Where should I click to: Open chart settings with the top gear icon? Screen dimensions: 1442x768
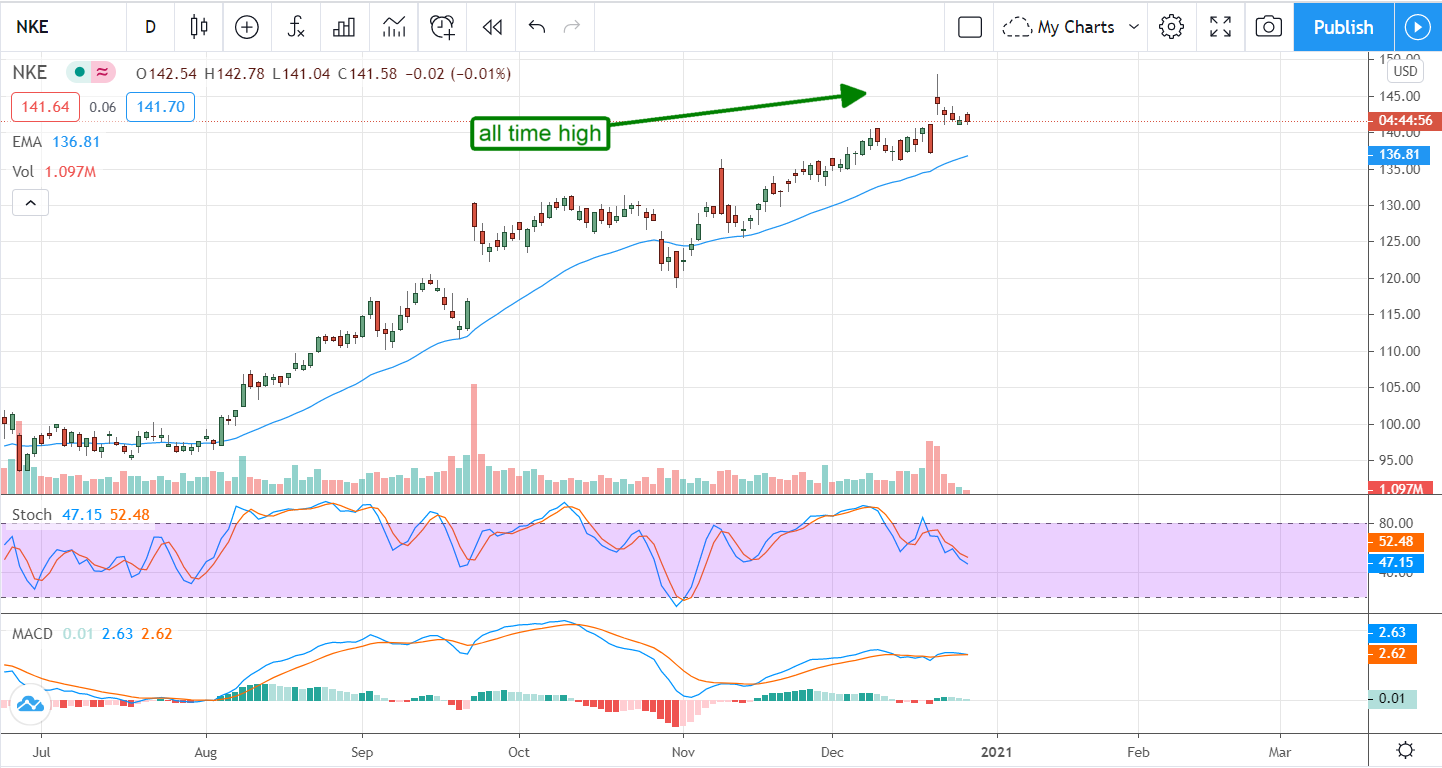[1171, 27]
